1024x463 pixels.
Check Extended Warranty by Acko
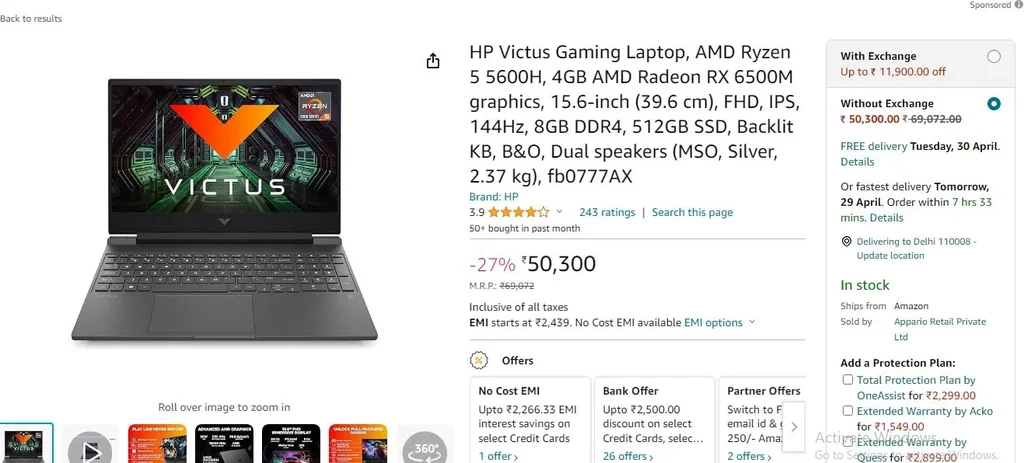pos(848,411)
